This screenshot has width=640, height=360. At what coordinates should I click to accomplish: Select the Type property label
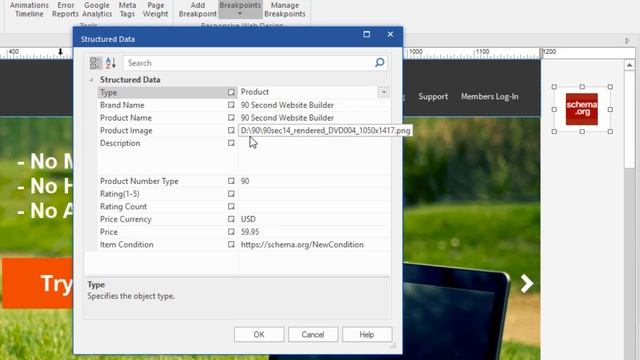[x=109, y=93]
